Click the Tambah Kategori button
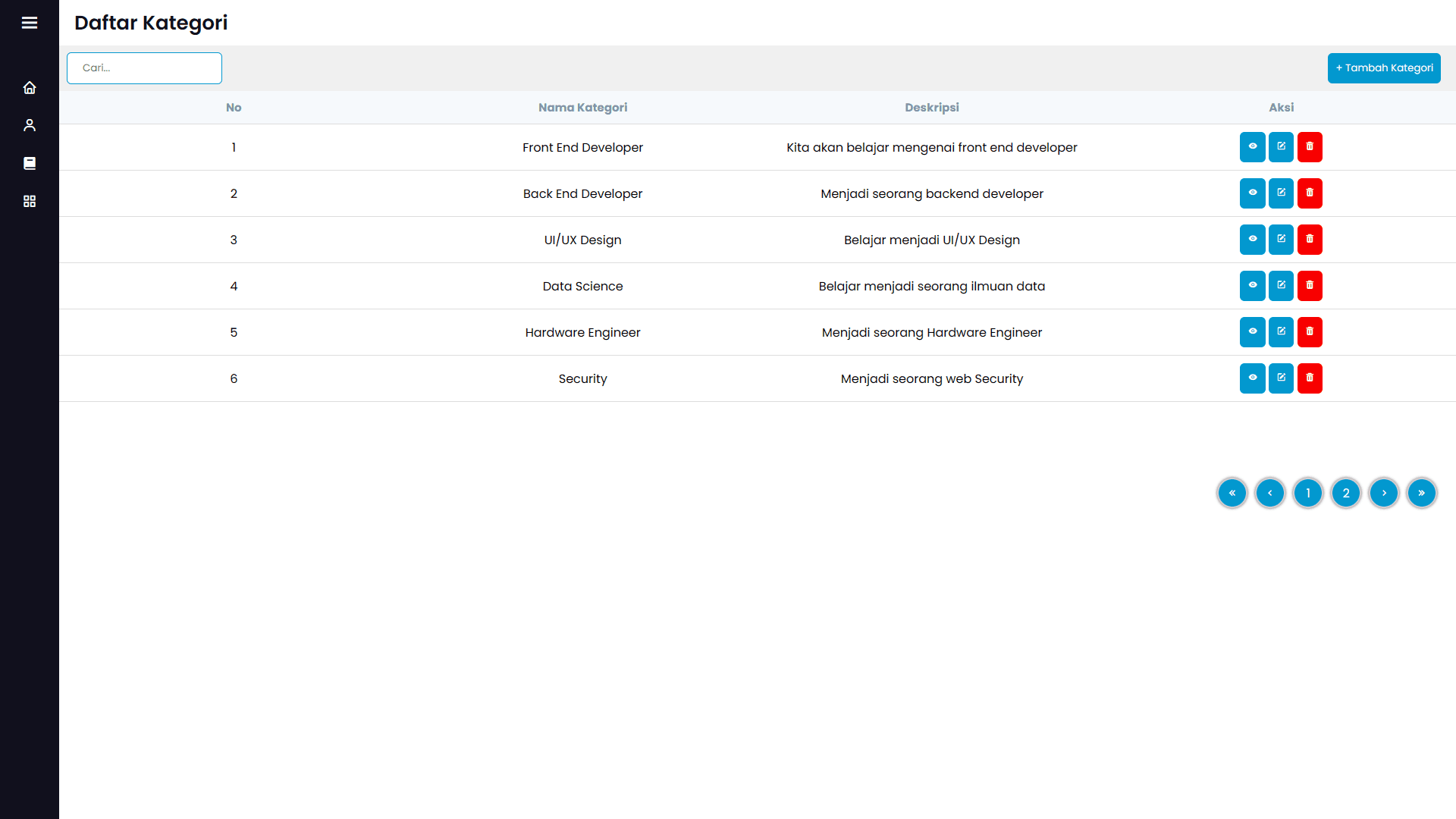The width and height of the screenshot is (1456, 819). pyautogui.click(x=1384, y=68)
